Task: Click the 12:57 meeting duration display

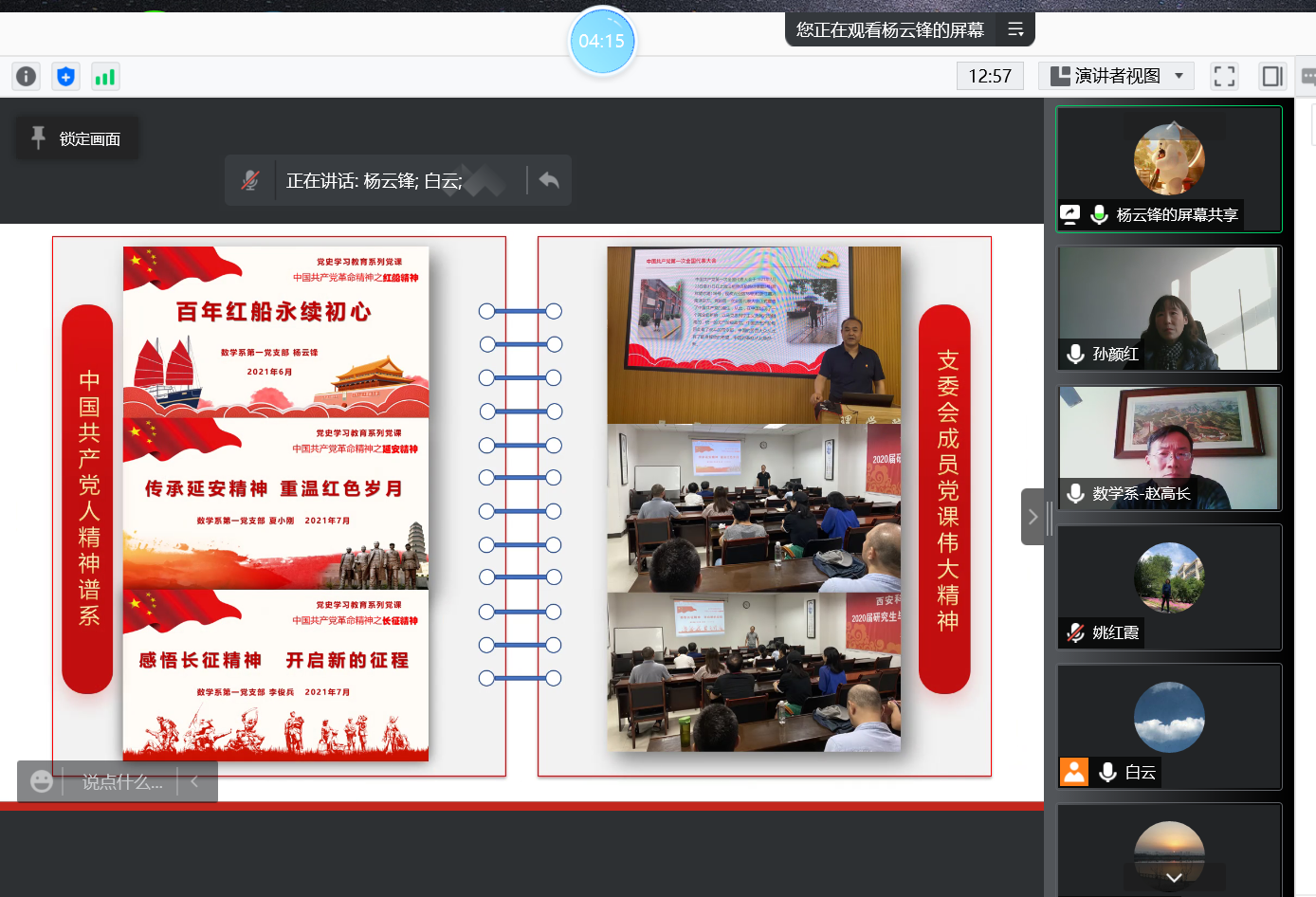Action: click(989, 76)
